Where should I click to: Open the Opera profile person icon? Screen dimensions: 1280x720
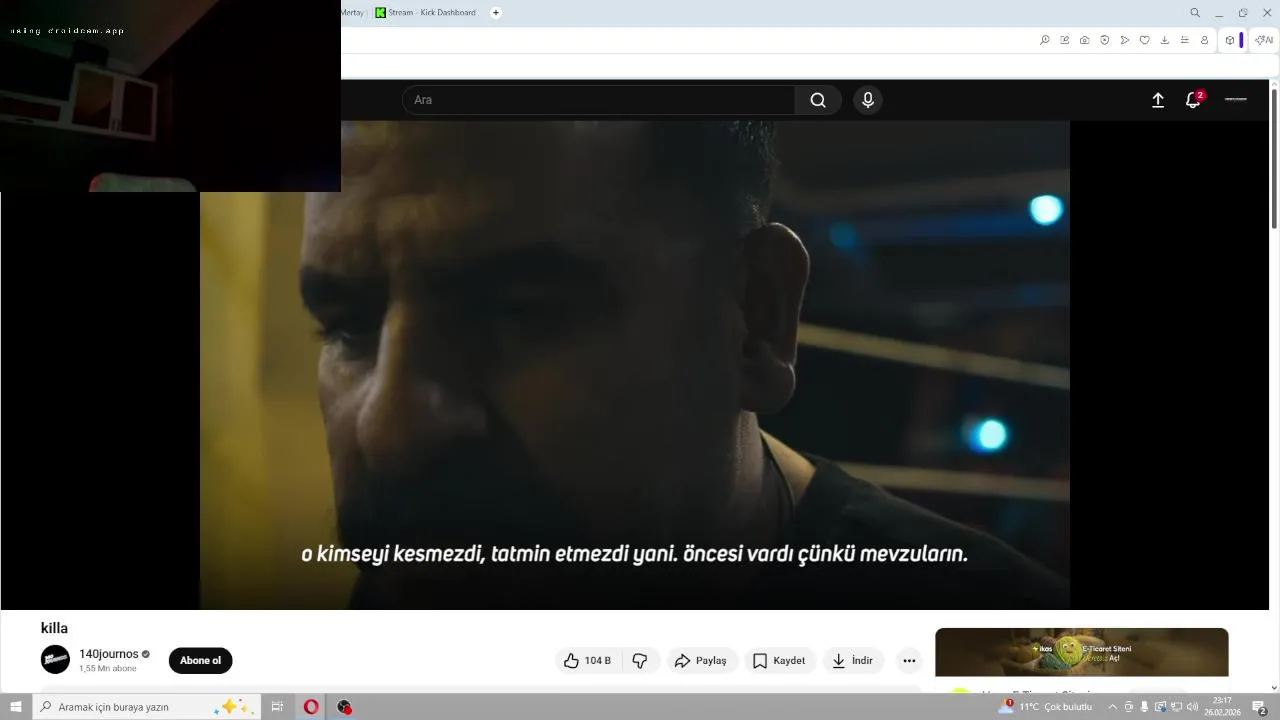tap(1205, 40)
